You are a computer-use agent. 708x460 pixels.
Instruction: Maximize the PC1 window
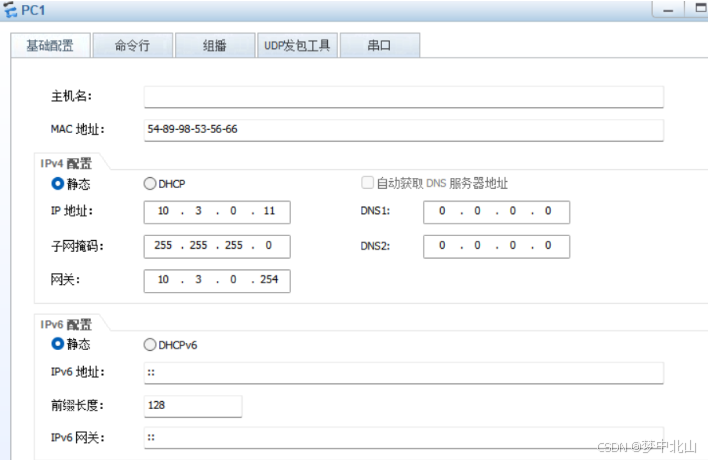point(699,9)
